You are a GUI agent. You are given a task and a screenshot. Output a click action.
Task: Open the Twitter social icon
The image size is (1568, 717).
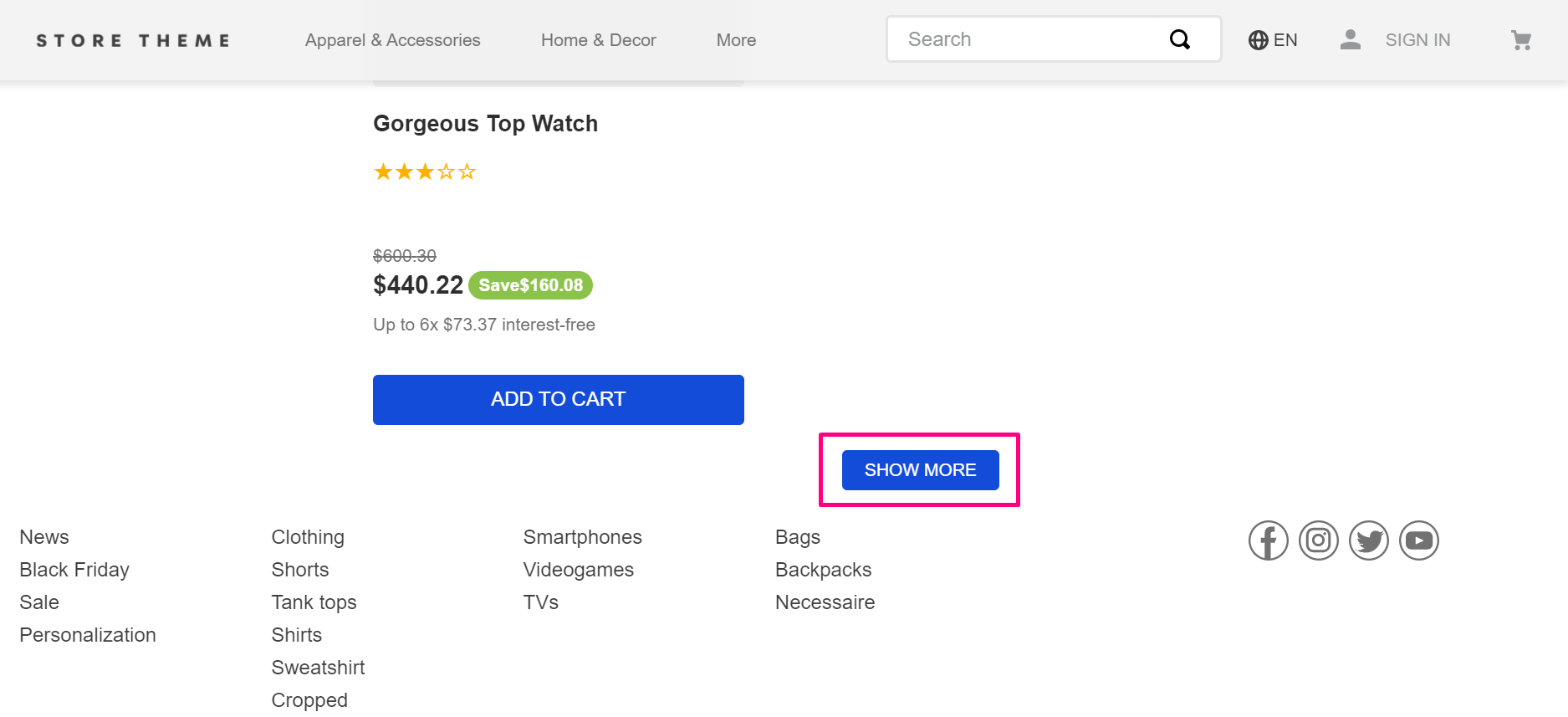click(1368, 540)
